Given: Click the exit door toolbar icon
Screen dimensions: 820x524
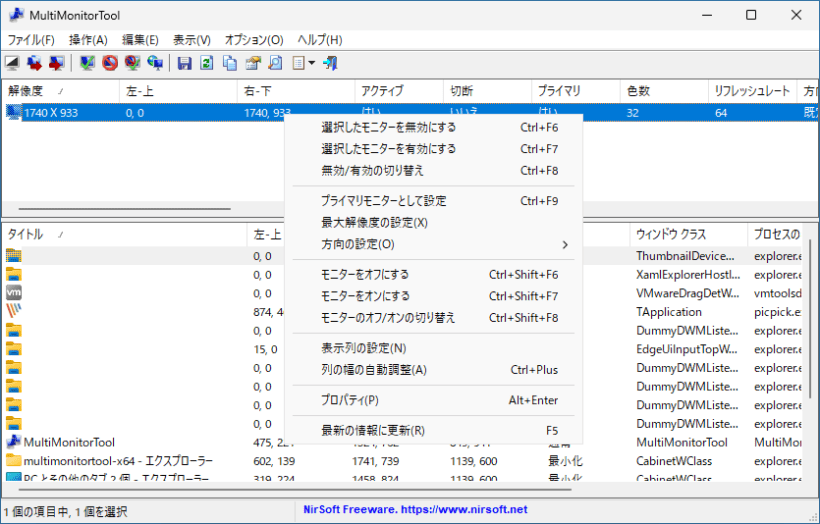Looking at the screenshot, I should tap(330, 63).
